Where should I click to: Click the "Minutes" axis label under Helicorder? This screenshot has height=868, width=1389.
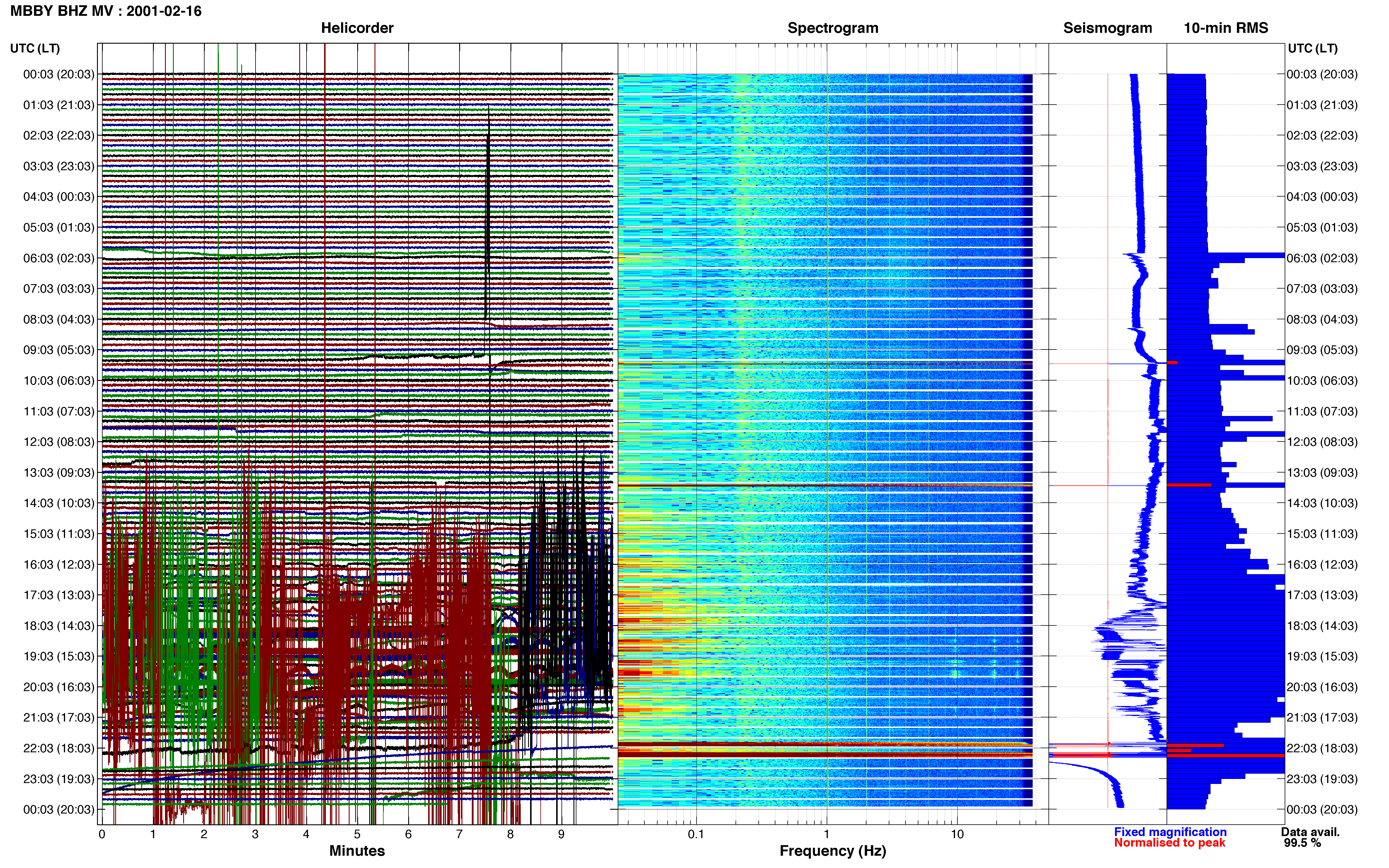tap(357, 851)
